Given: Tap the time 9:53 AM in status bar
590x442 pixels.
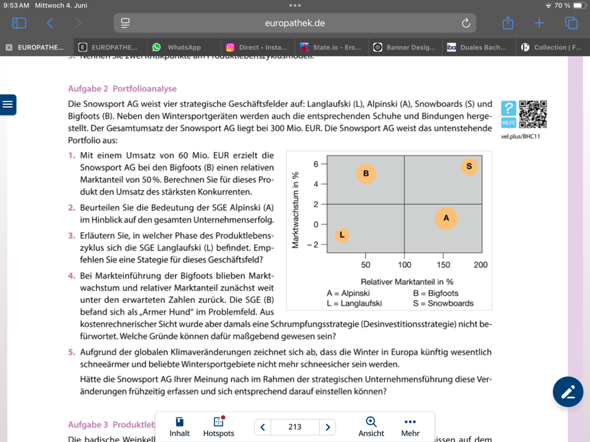Looking at the screenshot, I should pyautogui.click(x=16, y=6).
